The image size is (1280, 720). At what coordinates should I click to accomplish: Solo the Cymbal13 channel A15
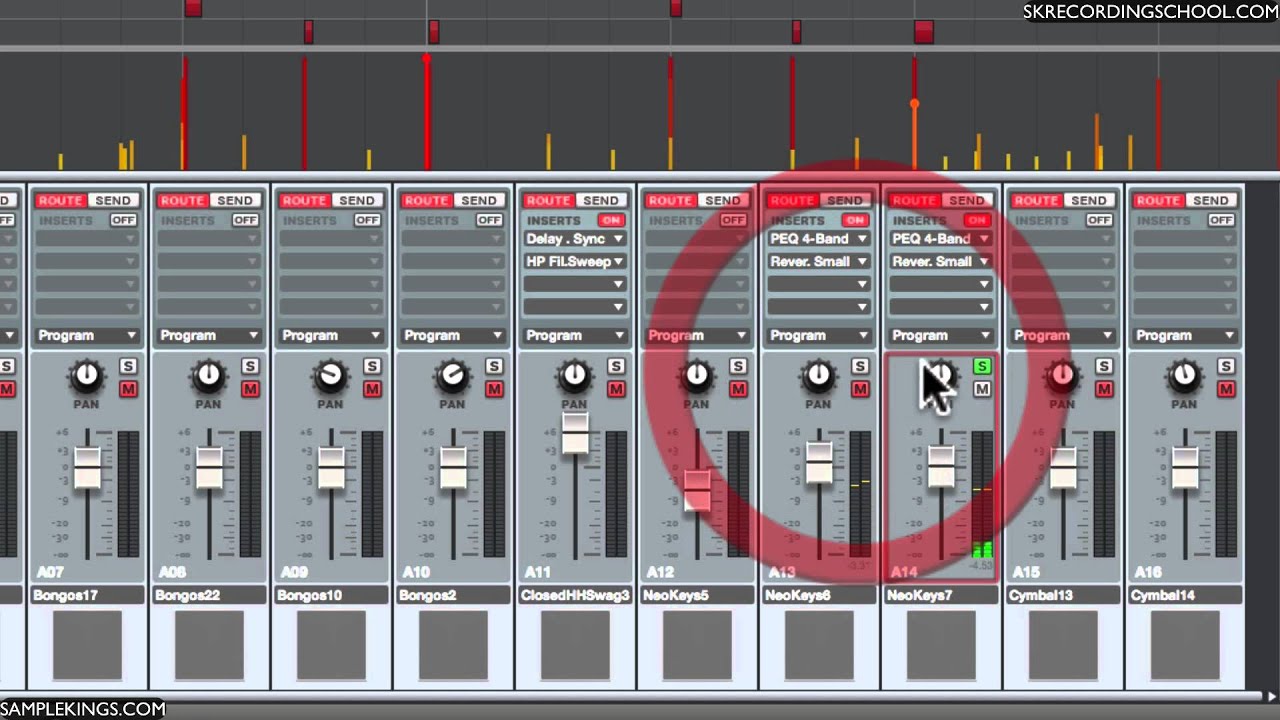pyautogui.click(x=1104, y=366)
